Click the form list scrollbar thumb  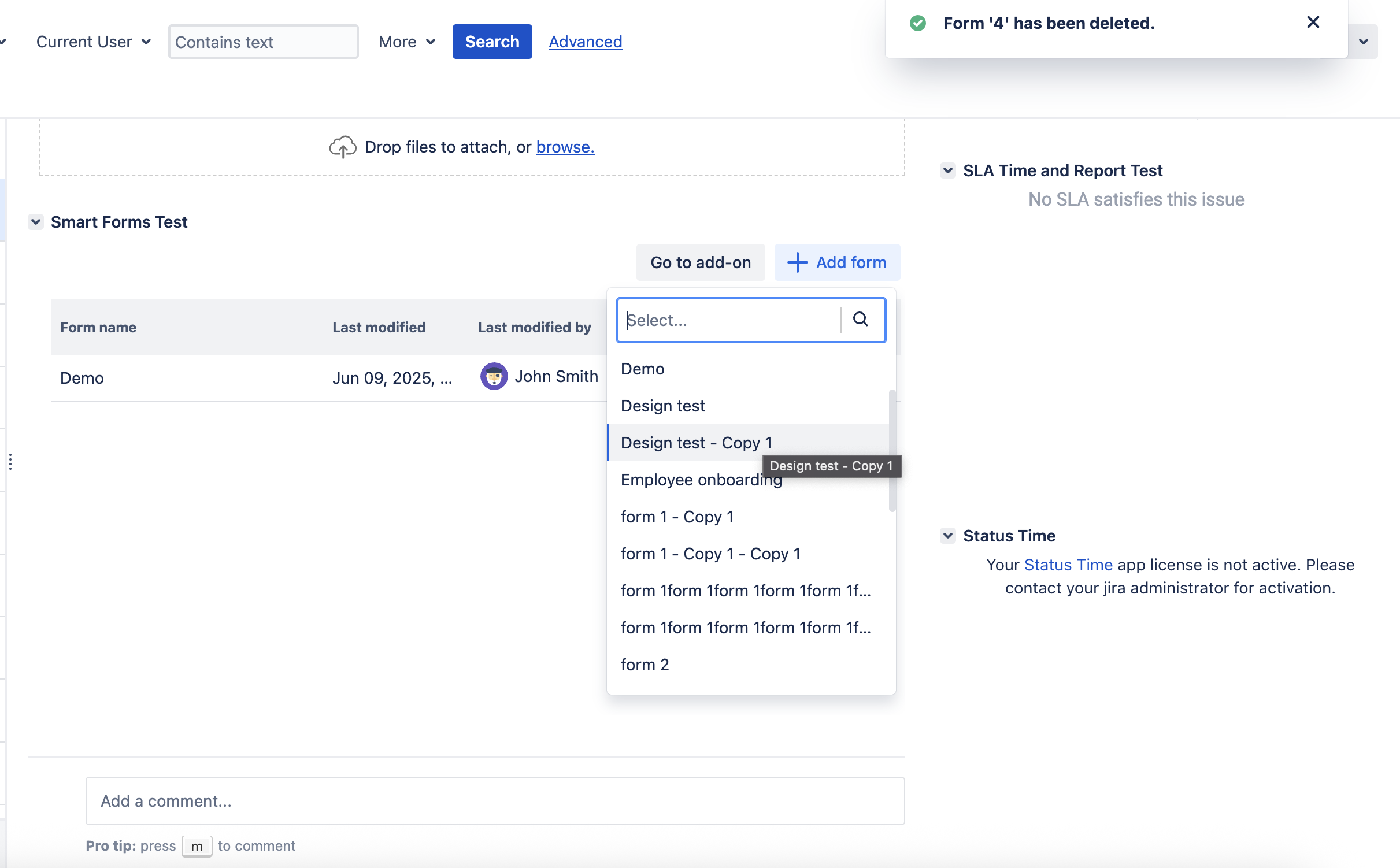pos(892,451)
